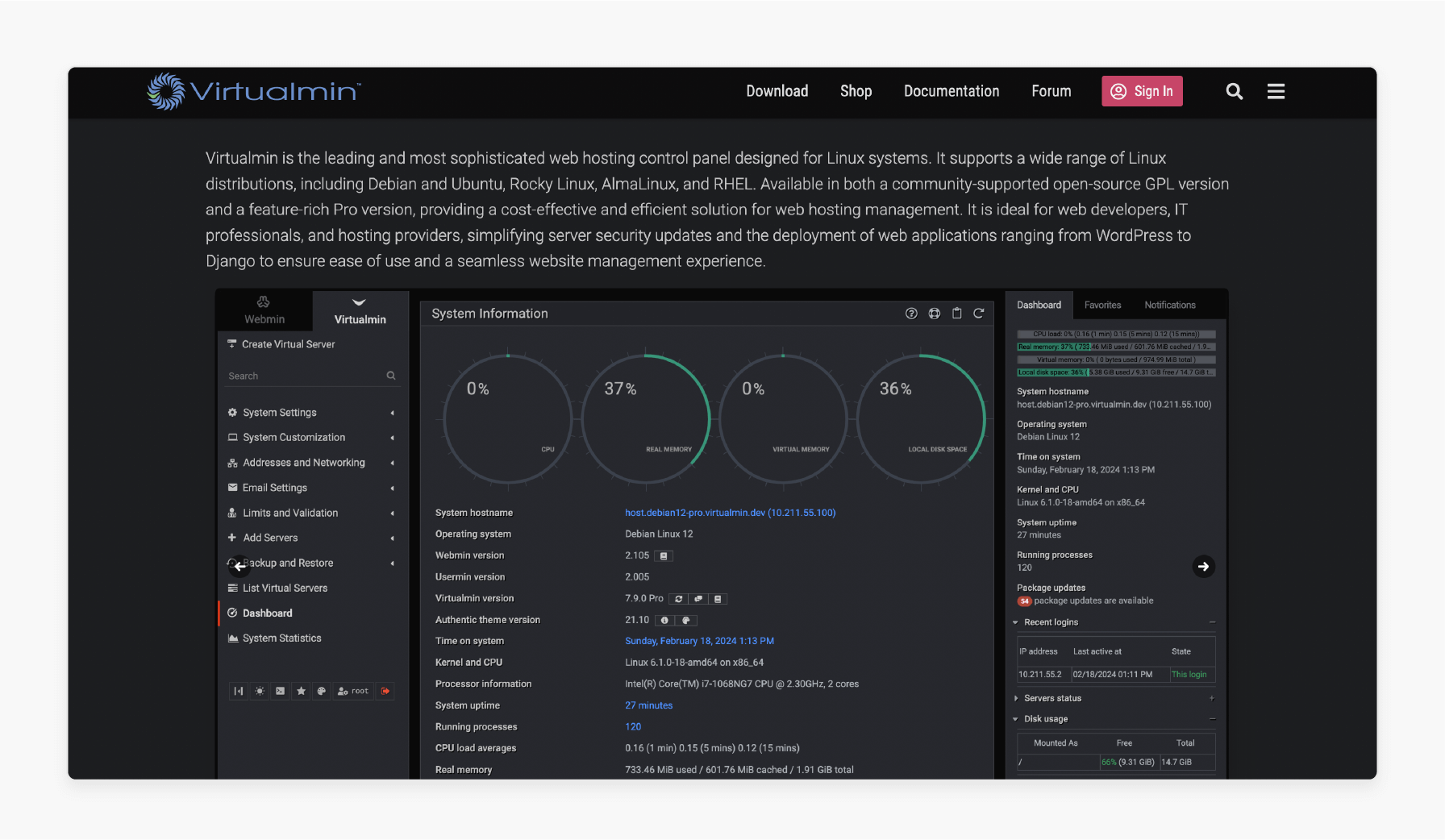Click the Email Settings envelope icon

pos(232,488)
